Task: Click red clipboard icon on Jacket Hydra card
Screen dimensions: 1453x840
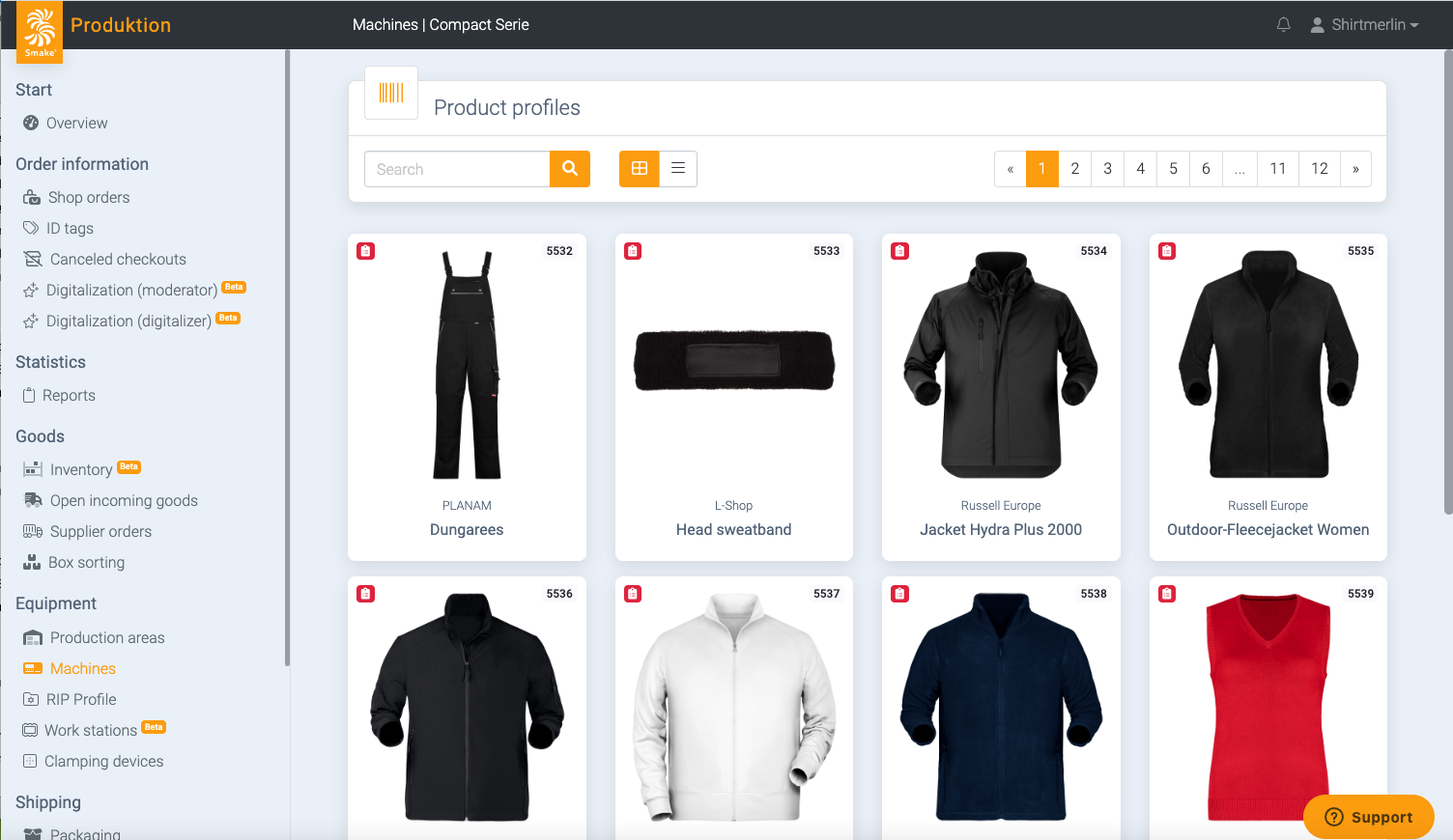Action: 899,251
